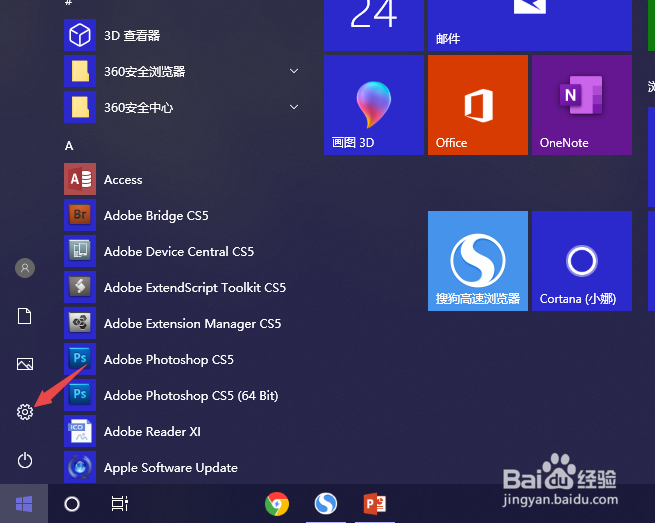Open the calendar tile showing 24

[x=374, y=25]
